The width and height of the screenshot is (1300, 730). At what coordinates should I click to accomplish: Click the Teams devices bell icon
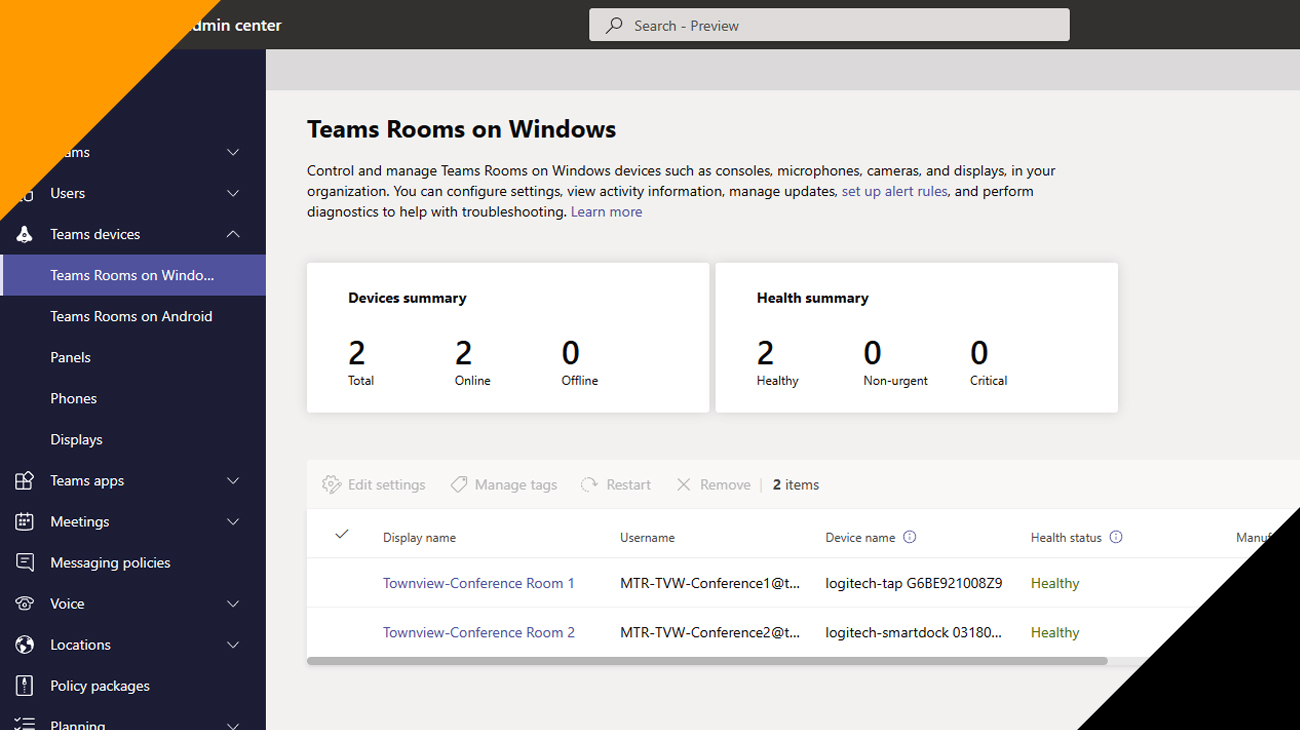25,234
